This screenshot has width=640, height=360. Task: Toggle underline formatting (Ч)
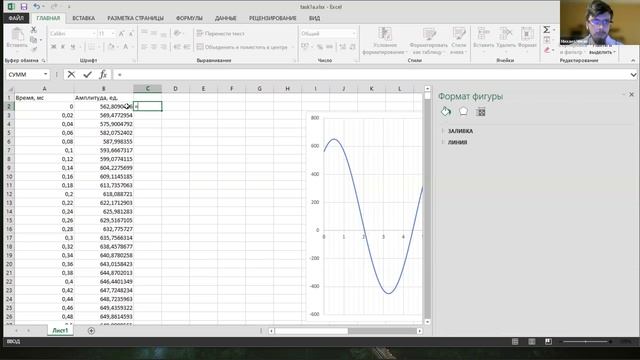(x=73, y=47)
